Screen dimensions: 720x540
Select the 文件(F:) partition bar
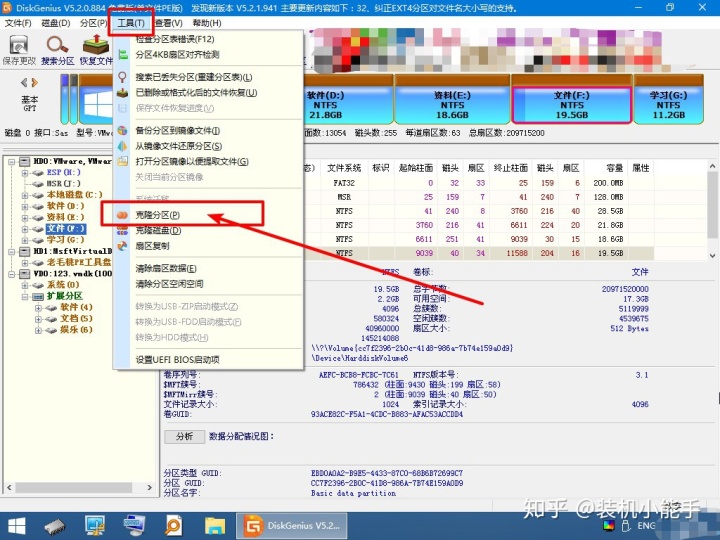pos(572,100)
